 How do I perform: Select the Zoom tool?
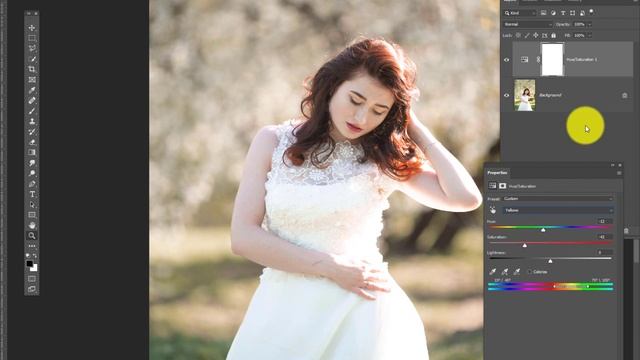(x=32, y=236)
